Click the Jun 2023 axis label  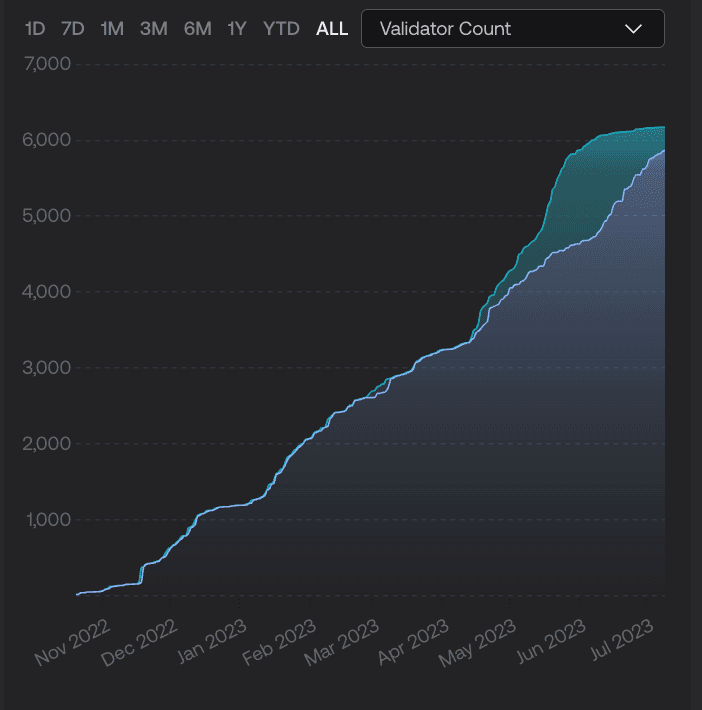pyautogui.click(x=552, y=642)
